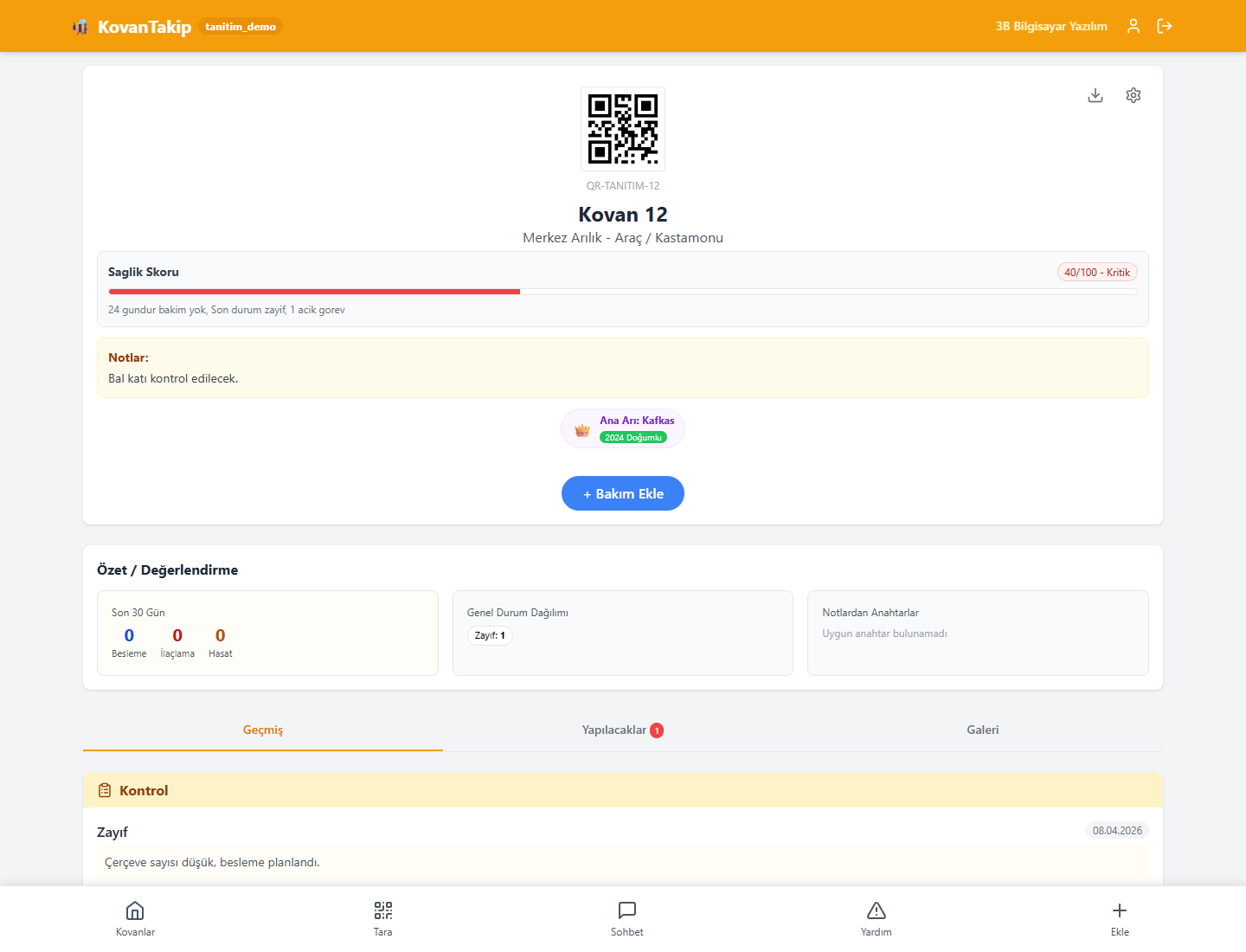Click the Saglik Skoru label
The width and height of the screenshot is (1246, 952).
tap(144, 272)
